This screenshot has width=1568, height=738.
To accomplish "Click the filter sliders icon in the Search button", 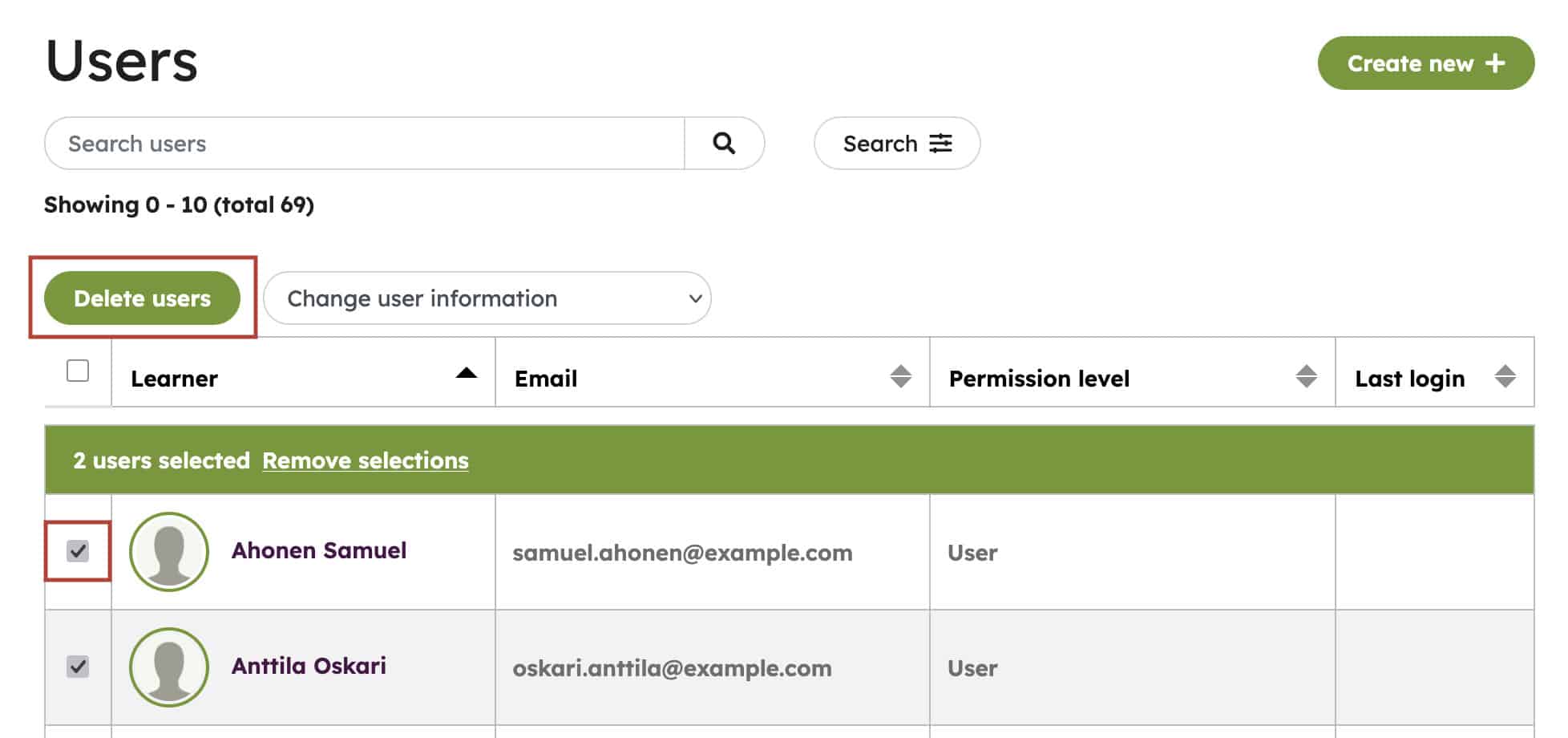I will (940, 144).
